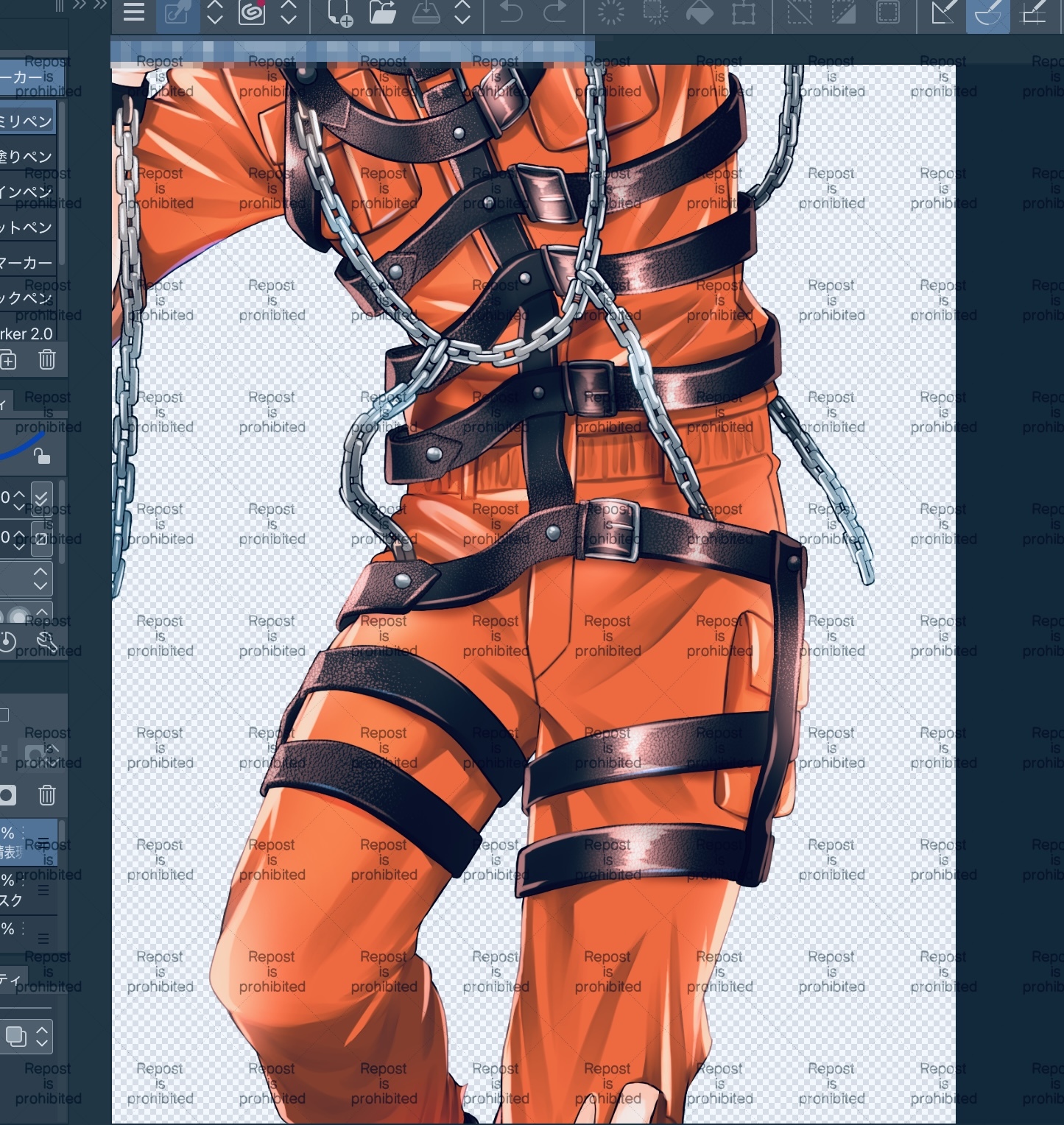Expand chevrons beside the pen-on-paper icon
The width and height of the screenshot is (1064, 1125).
point(215,13)
